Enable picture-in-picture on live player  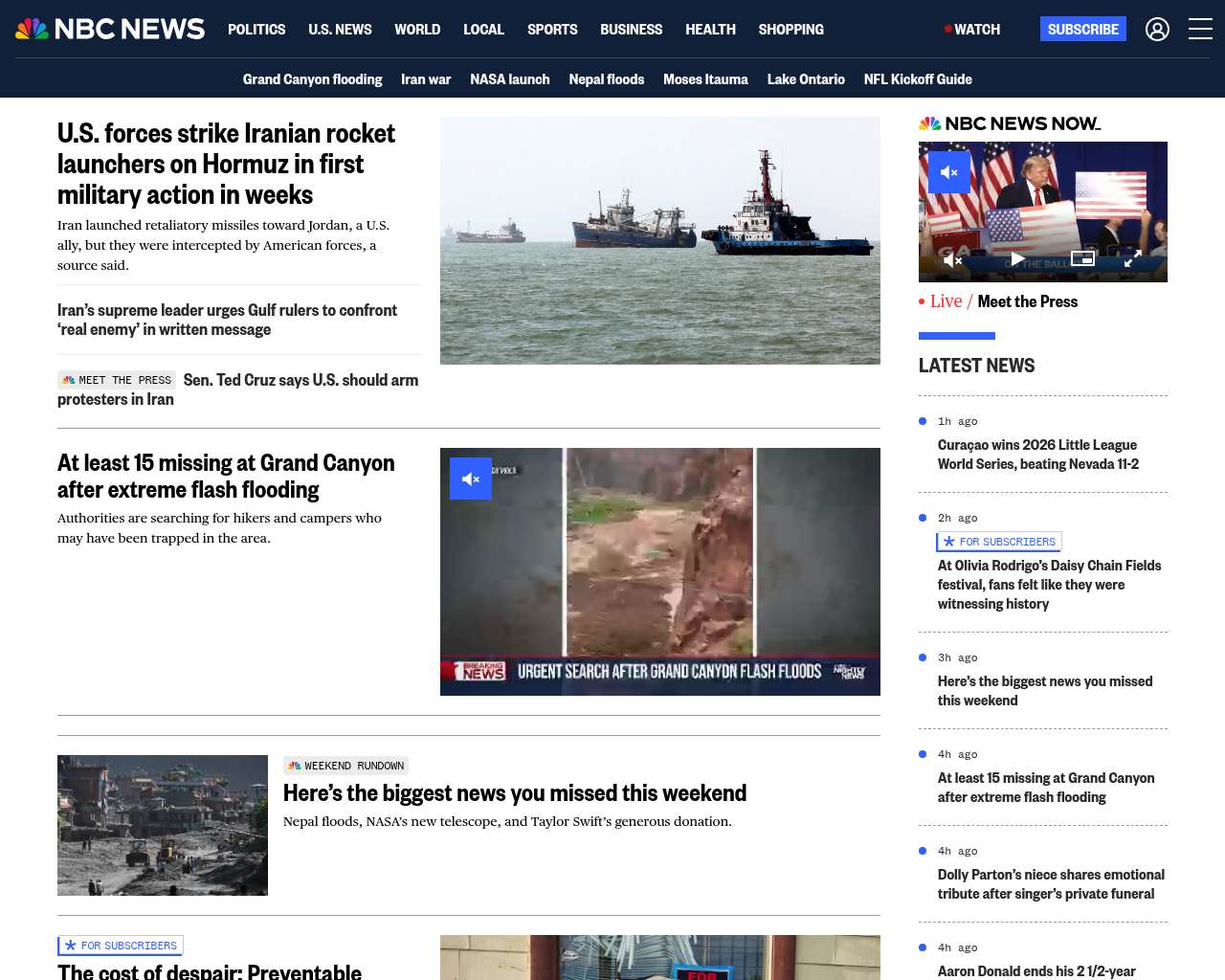coord(1082,258)
